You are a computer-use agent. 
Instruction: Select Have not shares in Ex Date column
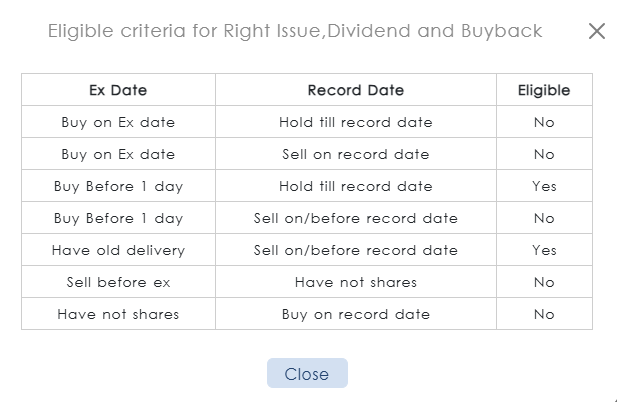click(118, 314)
